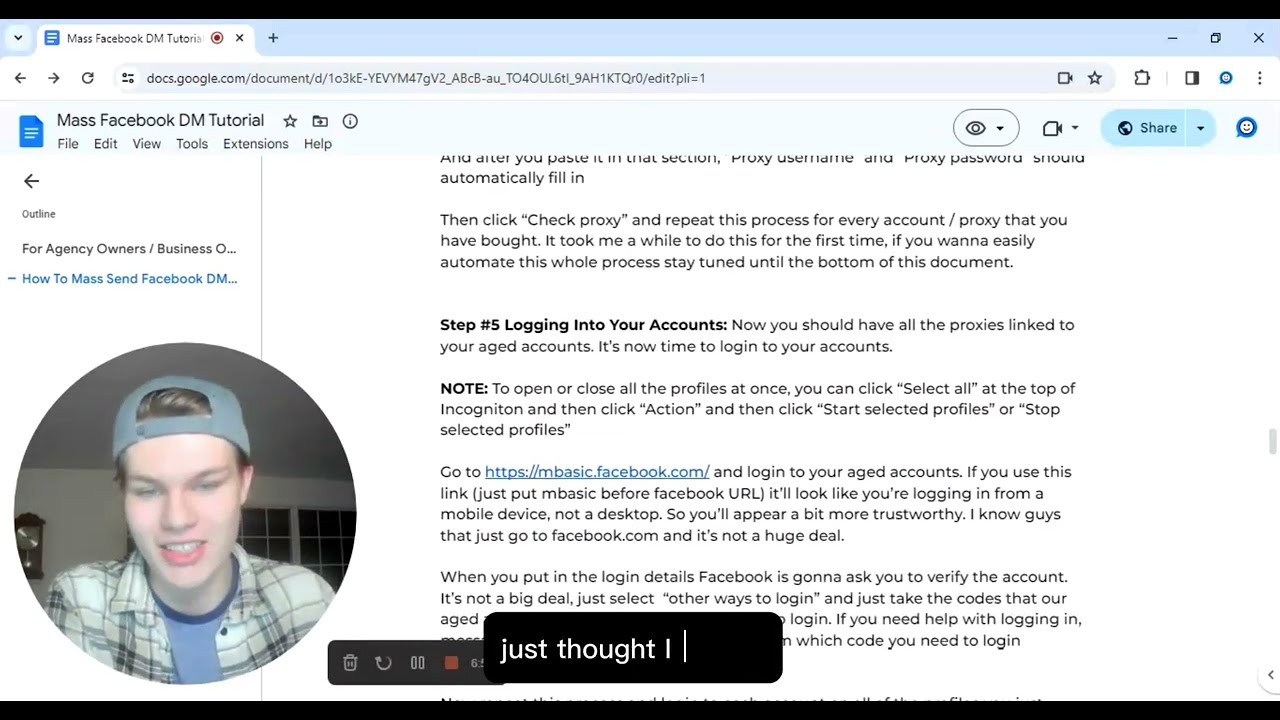Open the Extensions menu
The image size is (1280, 720).
pyautogui.click(x=256, y=144)
